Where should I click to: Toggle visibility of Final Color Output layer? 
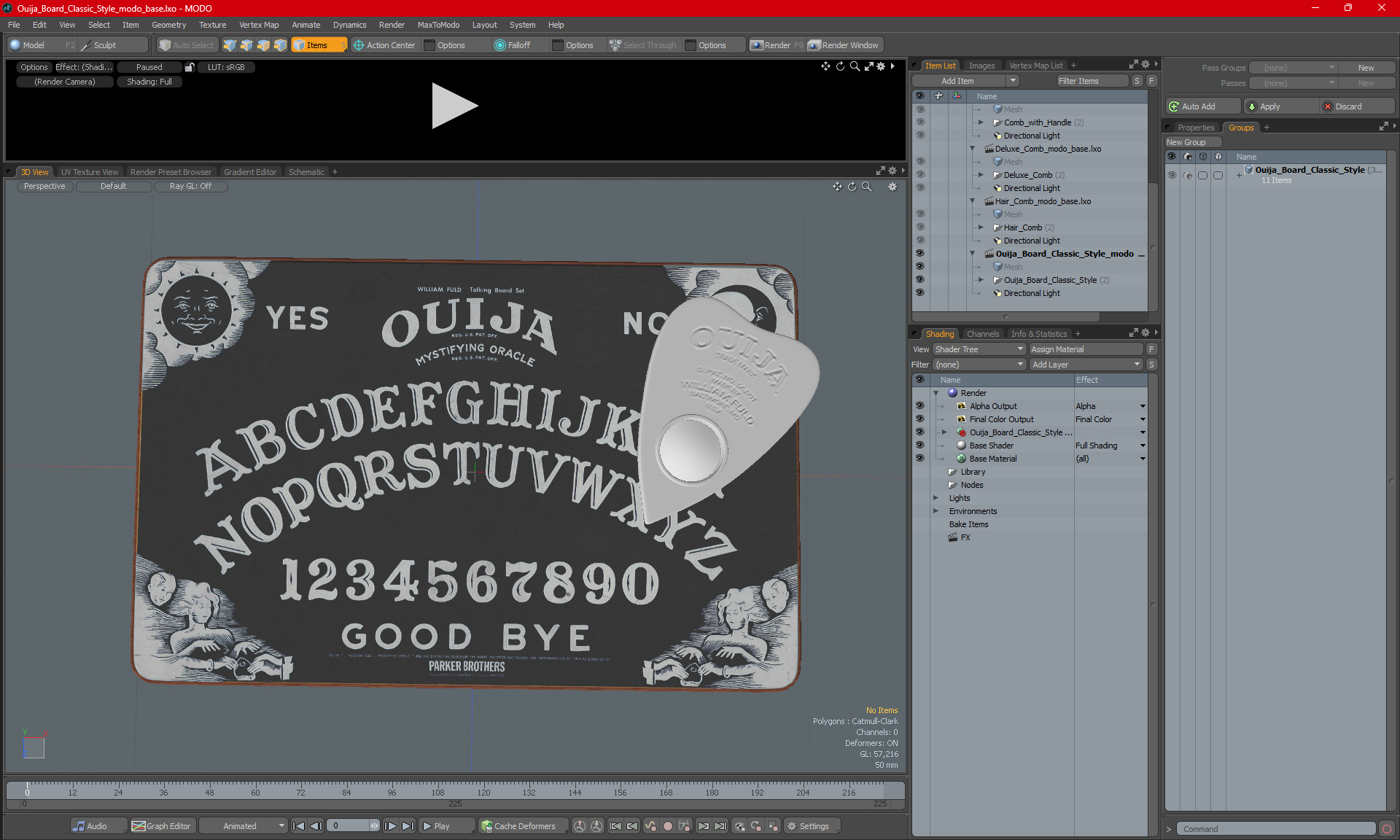coord(919,419)
